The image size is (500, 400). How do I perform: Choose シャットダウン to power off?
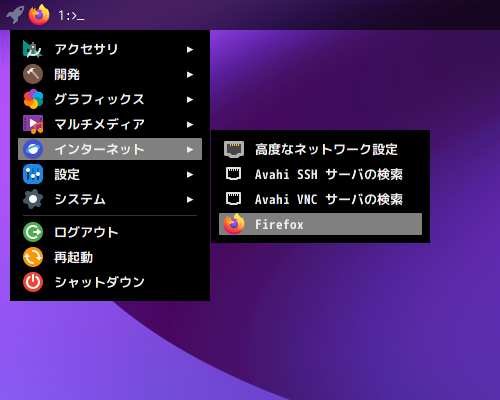[110, 282]
